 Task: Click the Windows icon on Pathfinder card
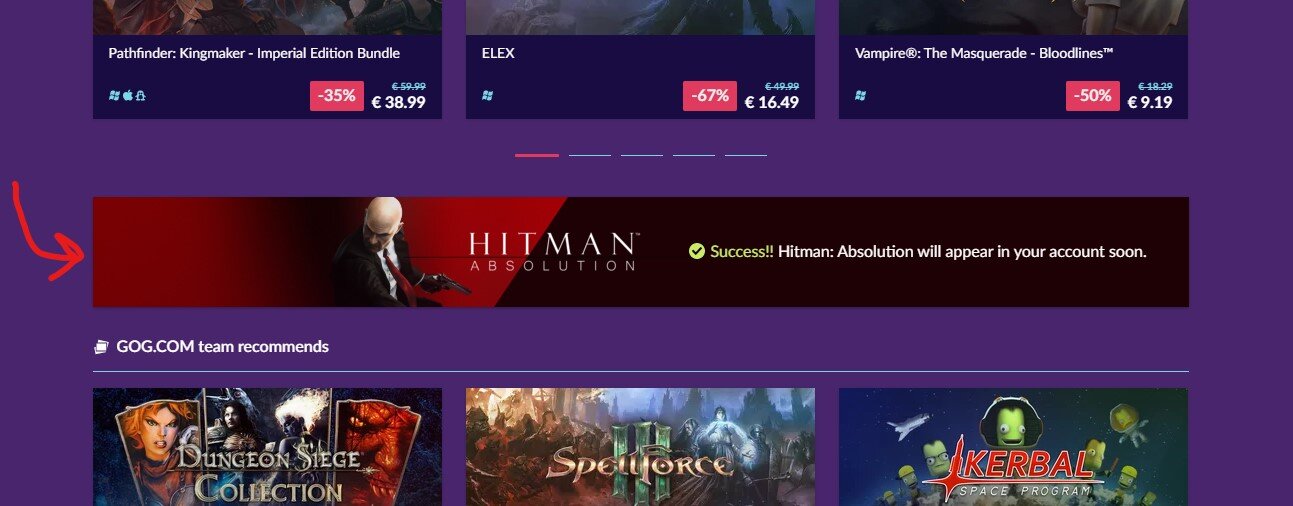pos(114,96)
